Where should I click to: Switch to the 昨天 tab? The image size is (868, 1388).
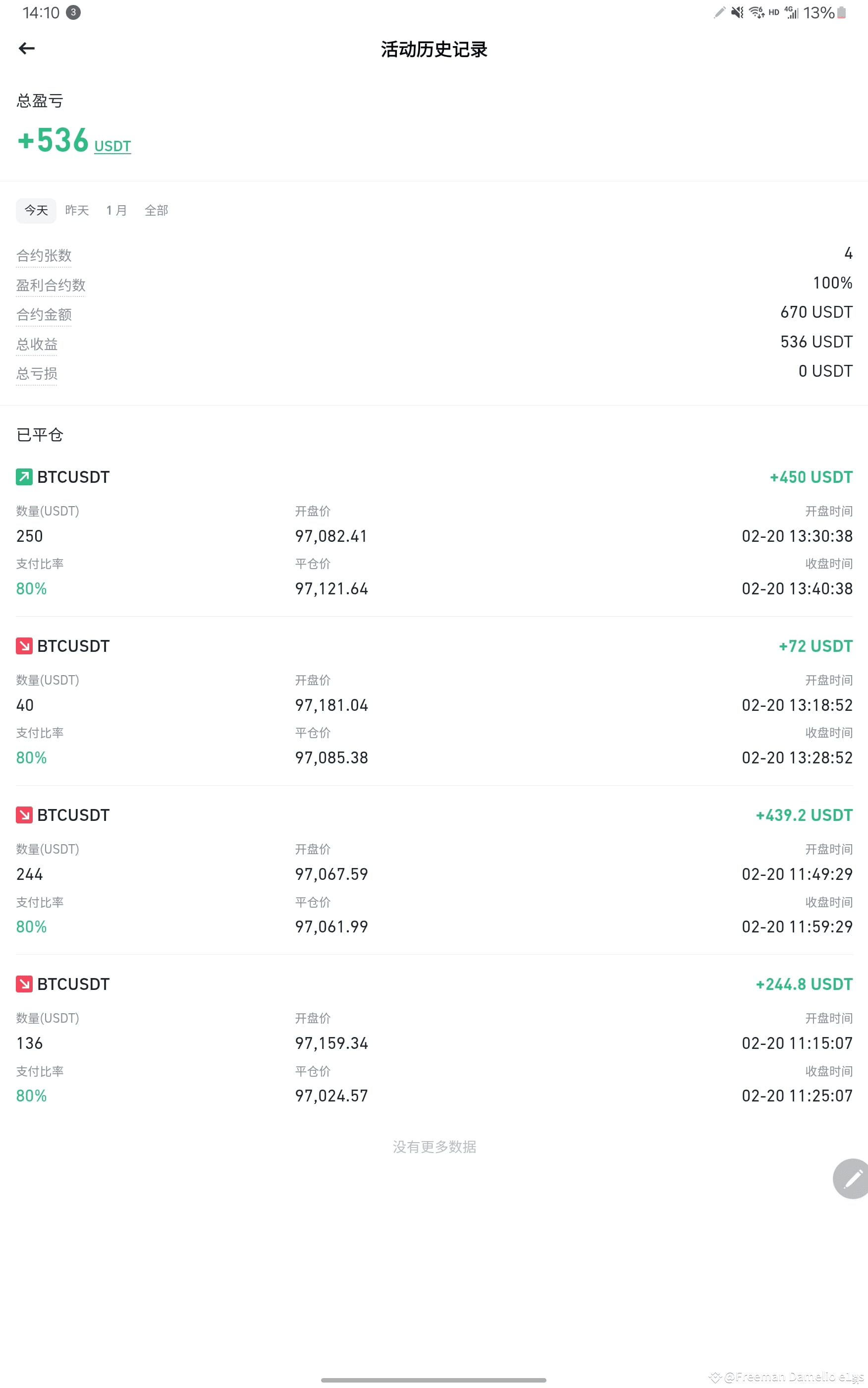(77, 210)
